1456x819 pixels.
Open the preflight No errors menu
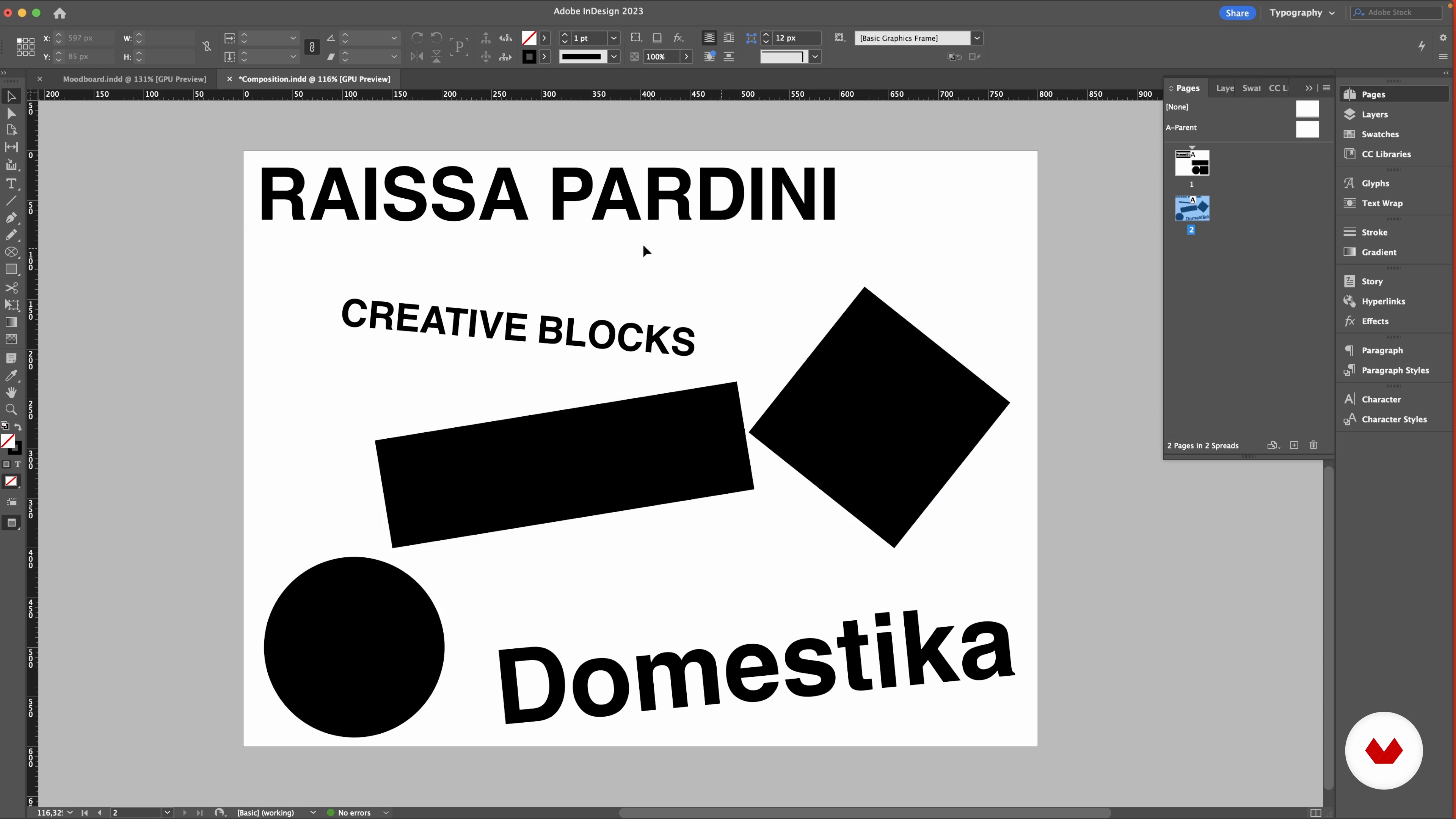click(x=386, y=812)
